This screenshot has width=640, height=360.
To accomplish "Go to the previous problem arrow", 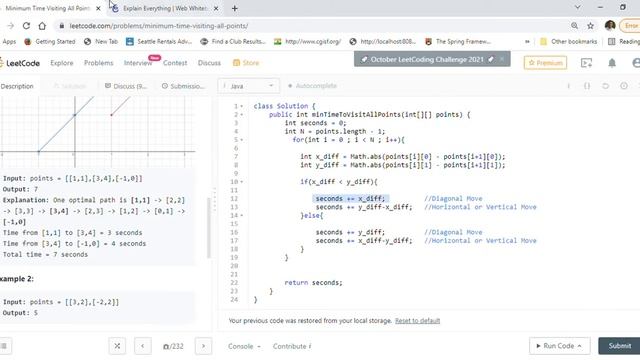I will click(142, 346).
